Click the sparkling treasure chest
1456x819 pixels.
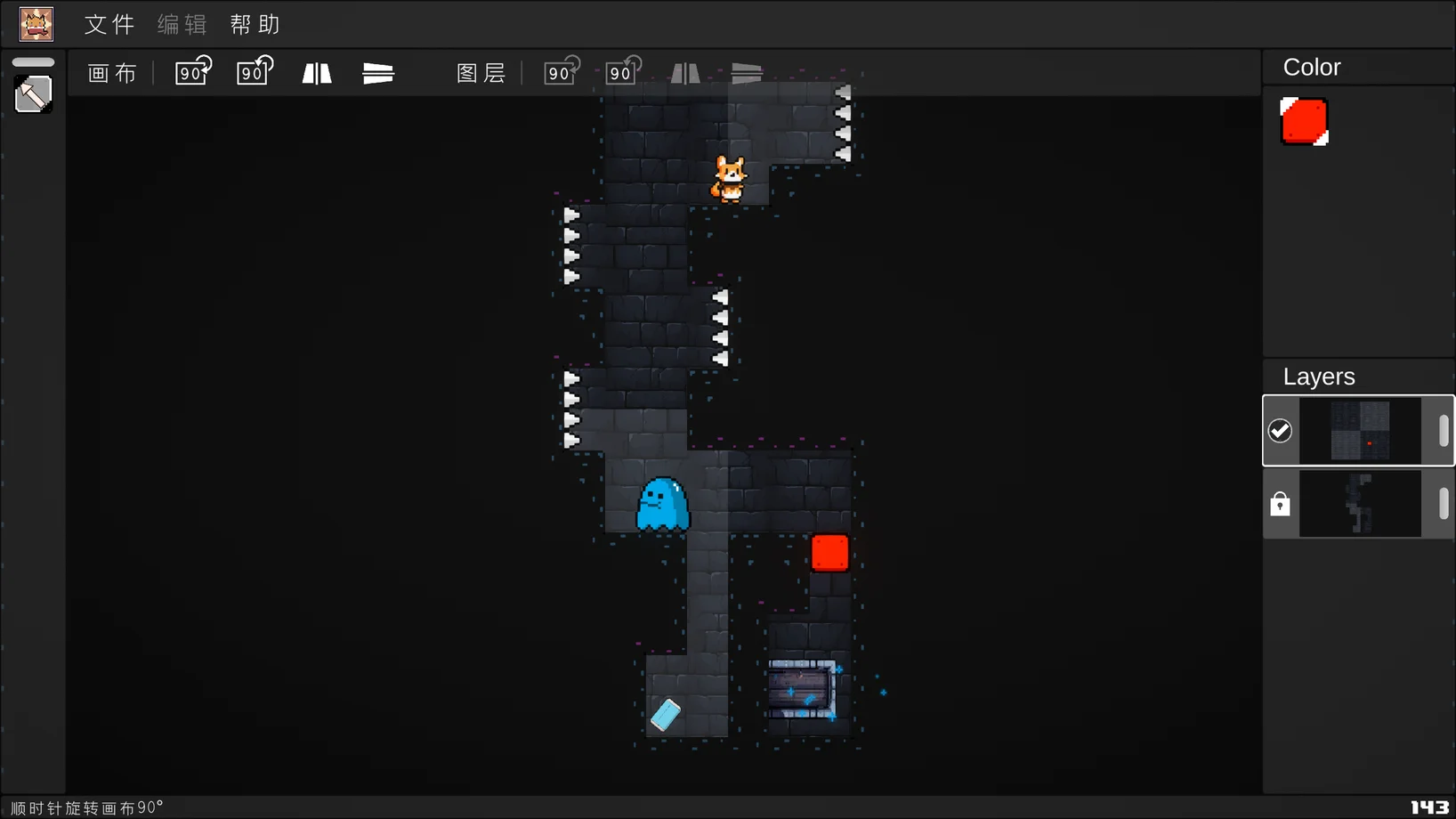pyautogui.click(x=802, y=689)
